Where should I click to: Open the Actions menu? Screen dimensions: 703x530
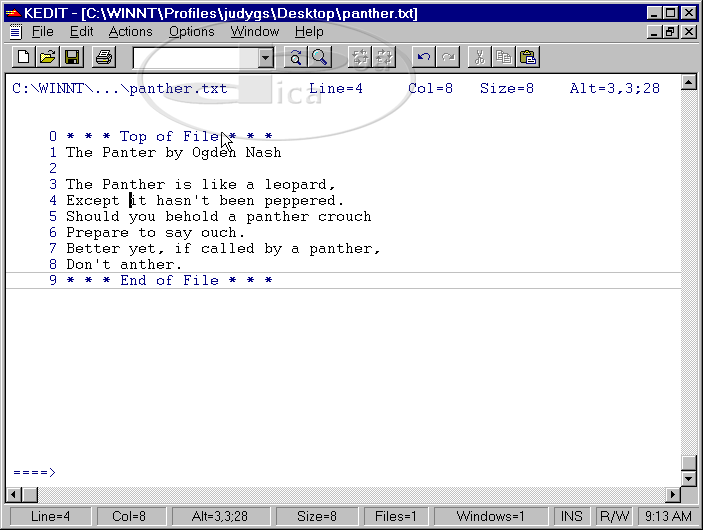click(130, 32)
